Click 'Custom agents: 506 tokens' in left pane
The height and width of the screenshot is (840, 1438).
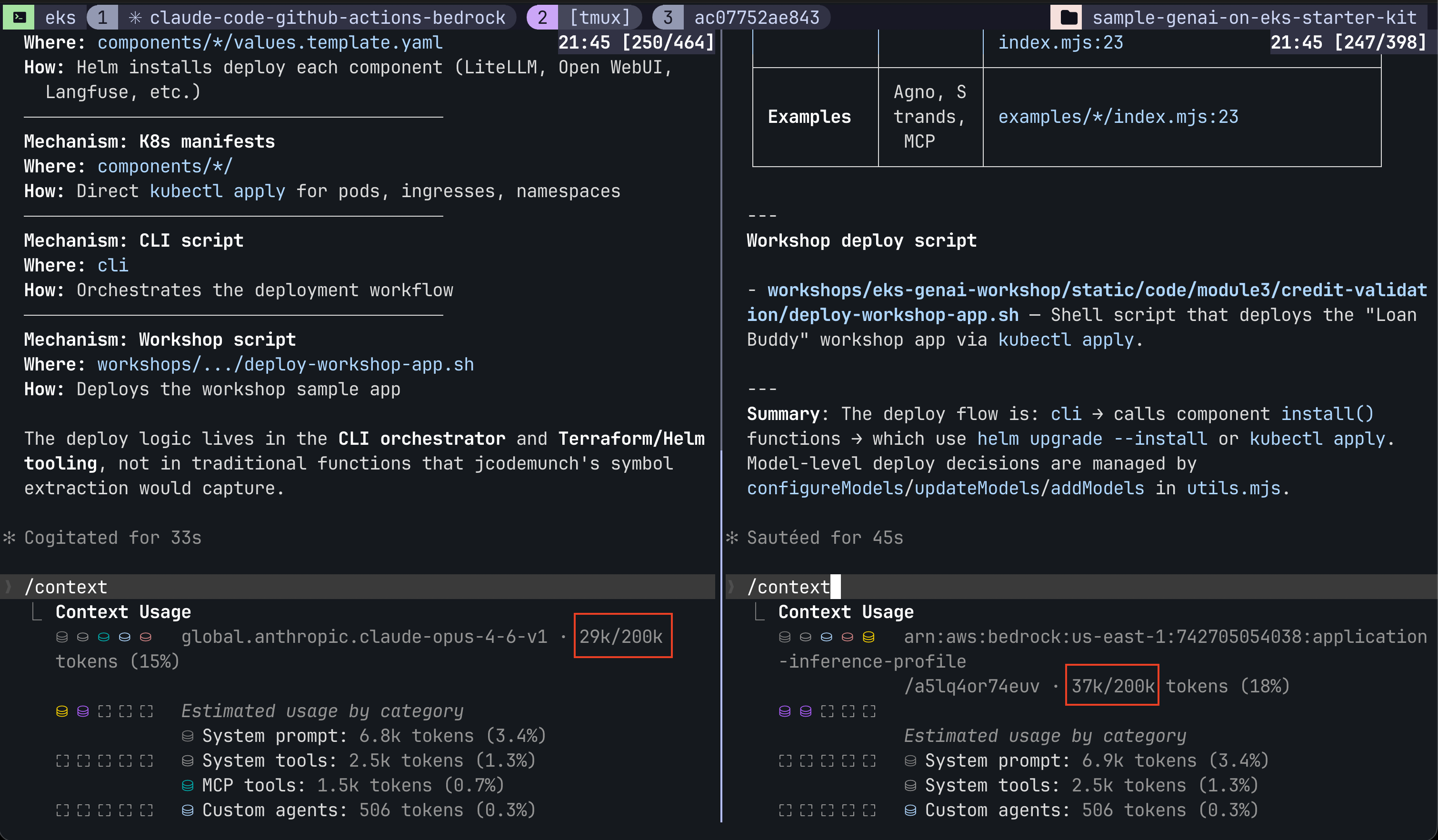click(x=369, y=810)
